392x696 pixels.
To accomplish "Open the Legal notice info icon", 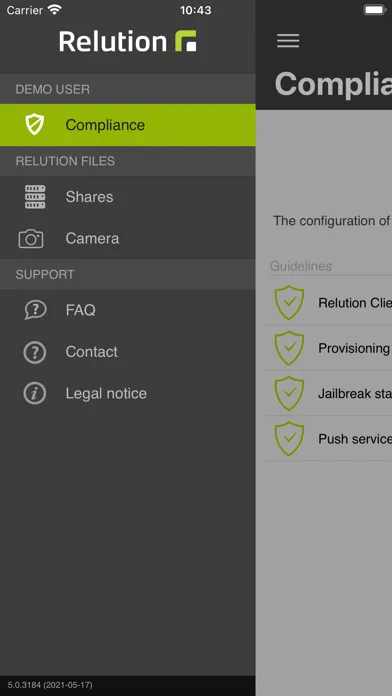I will coord(35,394).
